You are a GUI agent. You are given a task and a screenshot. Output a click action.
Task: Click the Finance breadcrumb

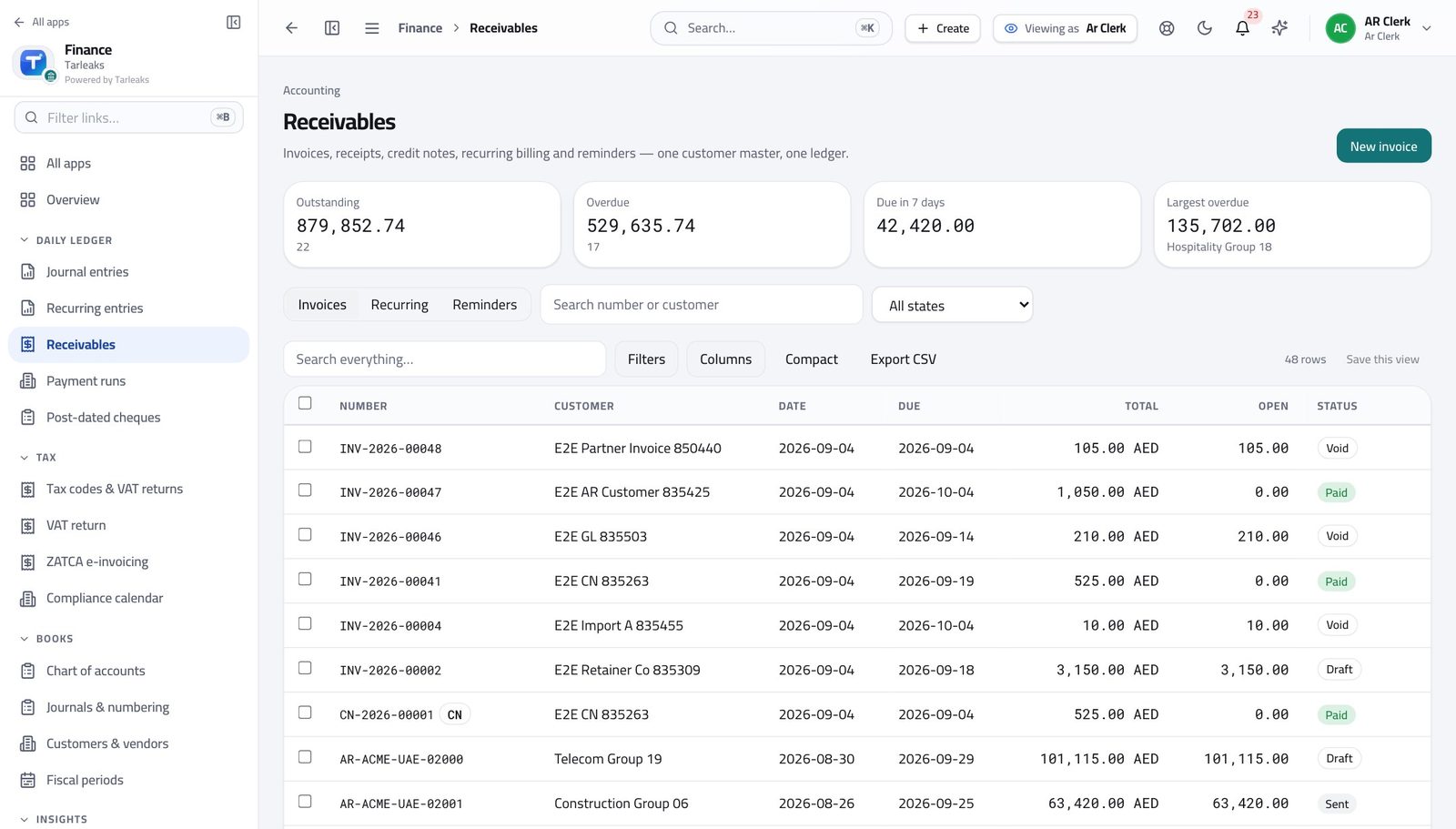(420, 28)
